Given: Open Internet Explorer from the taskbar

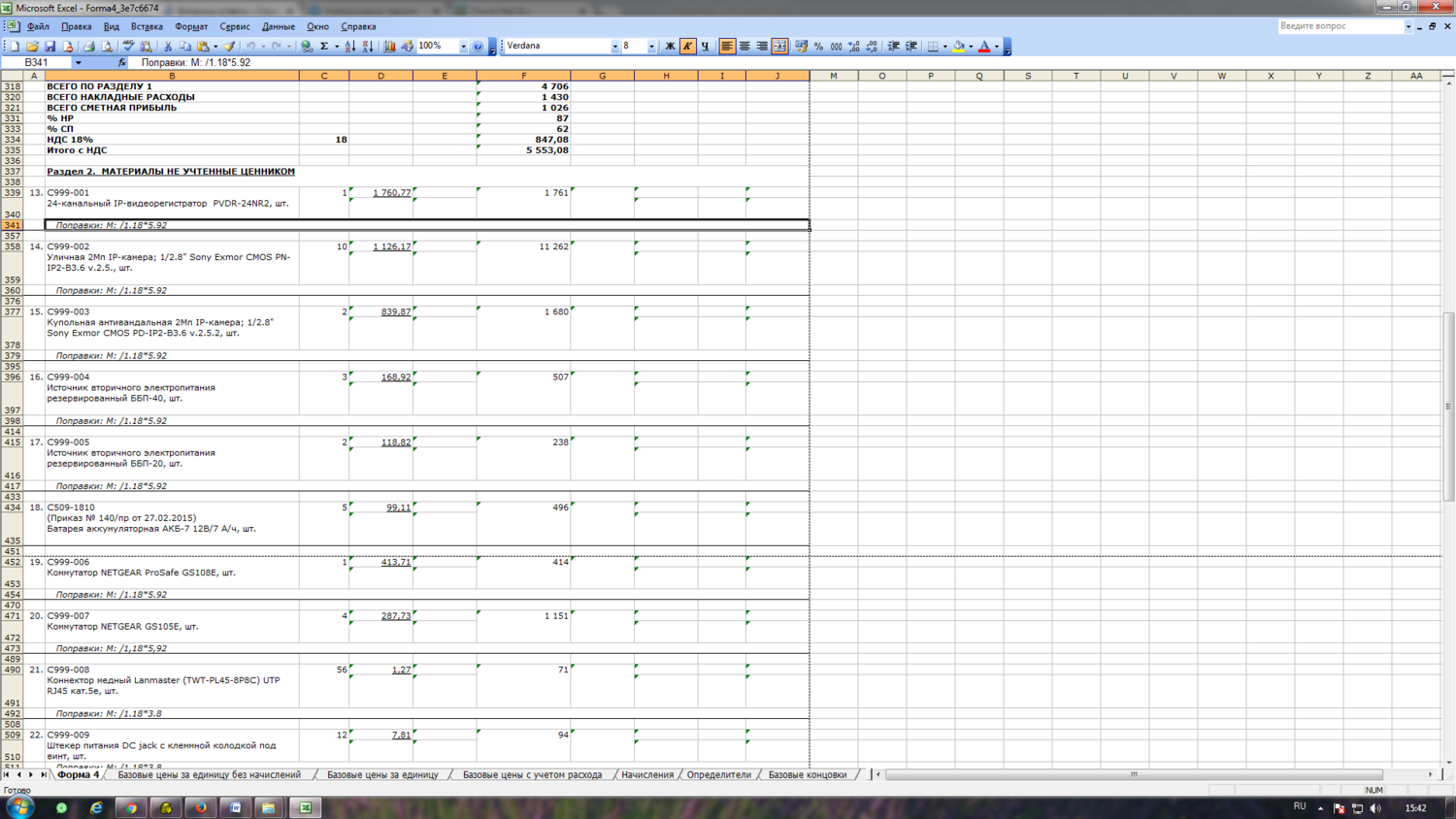Looking at the screenshot, I should click(x=96, y=807).
